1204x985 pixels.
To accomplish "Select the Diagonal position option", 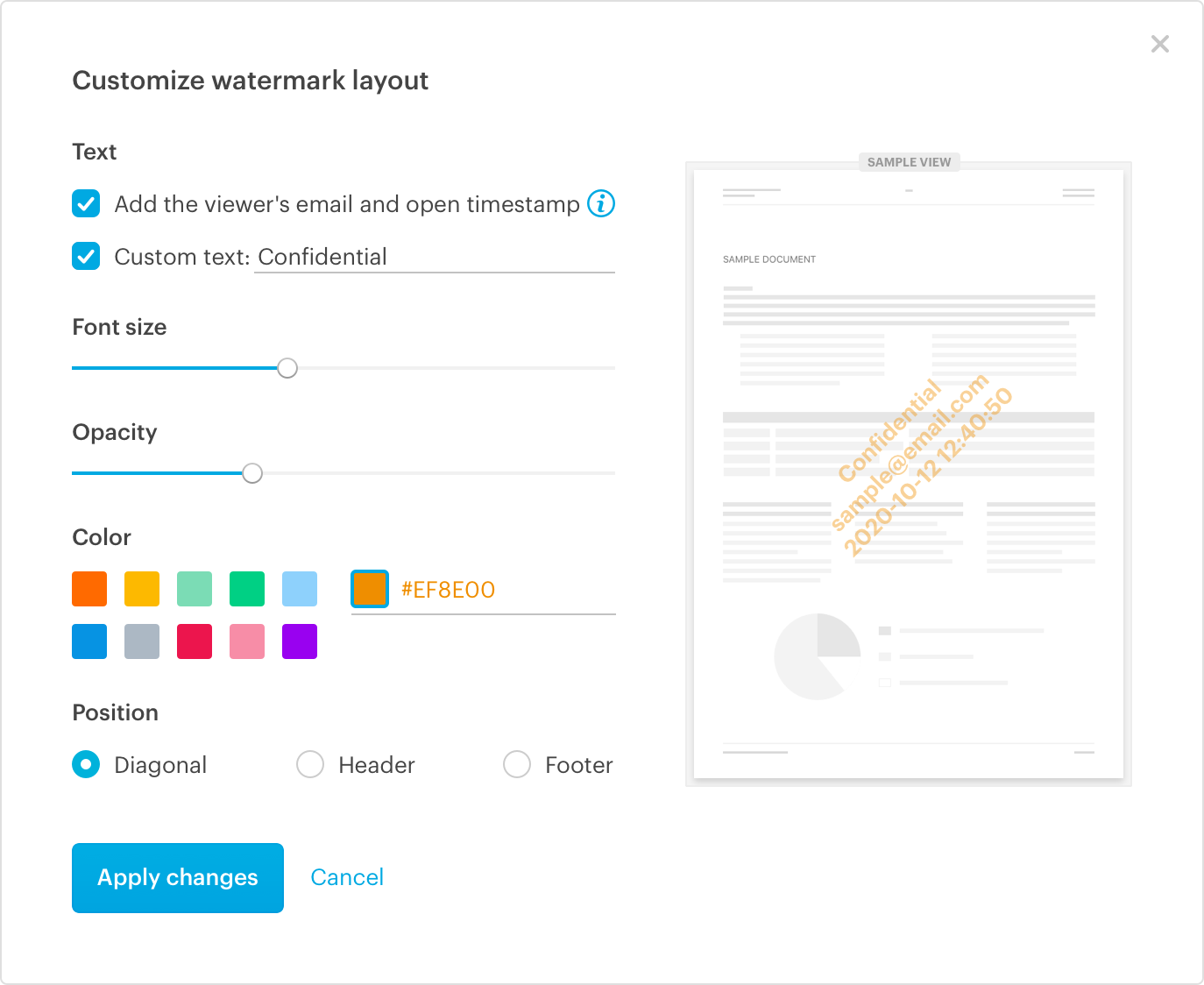I will (x=85, y=764).
